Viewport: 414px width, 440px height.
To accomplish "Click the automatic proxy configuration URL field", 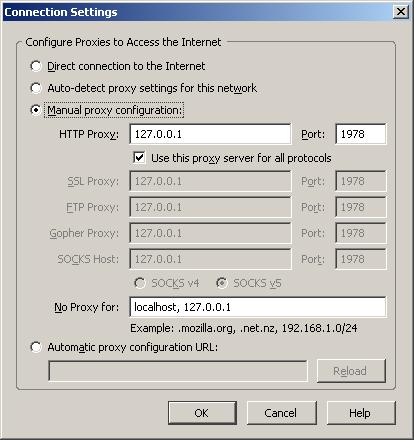I will [178, 371].
